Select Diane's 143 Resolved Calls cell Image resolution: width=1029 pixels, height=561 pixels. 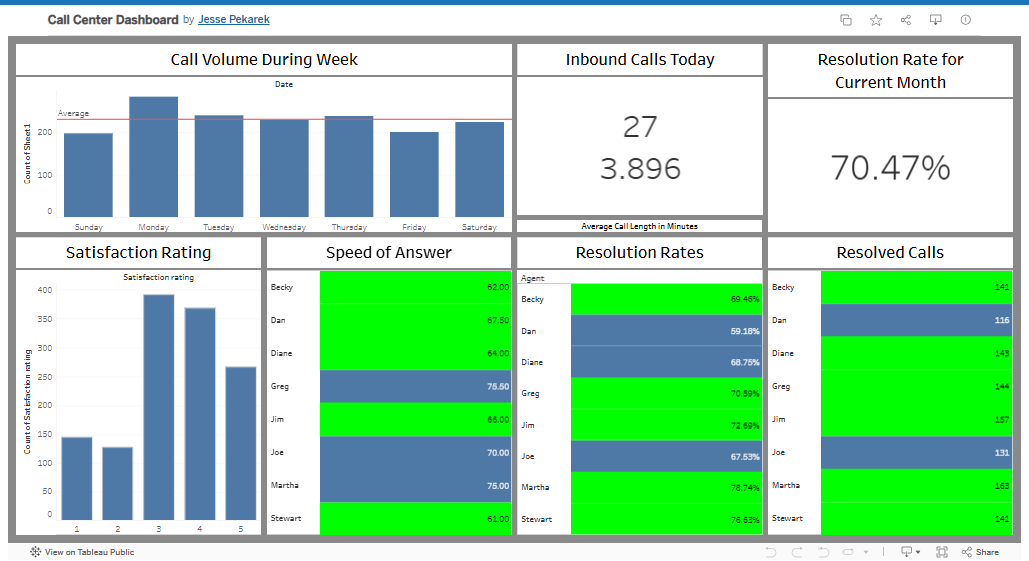[917, 354]
